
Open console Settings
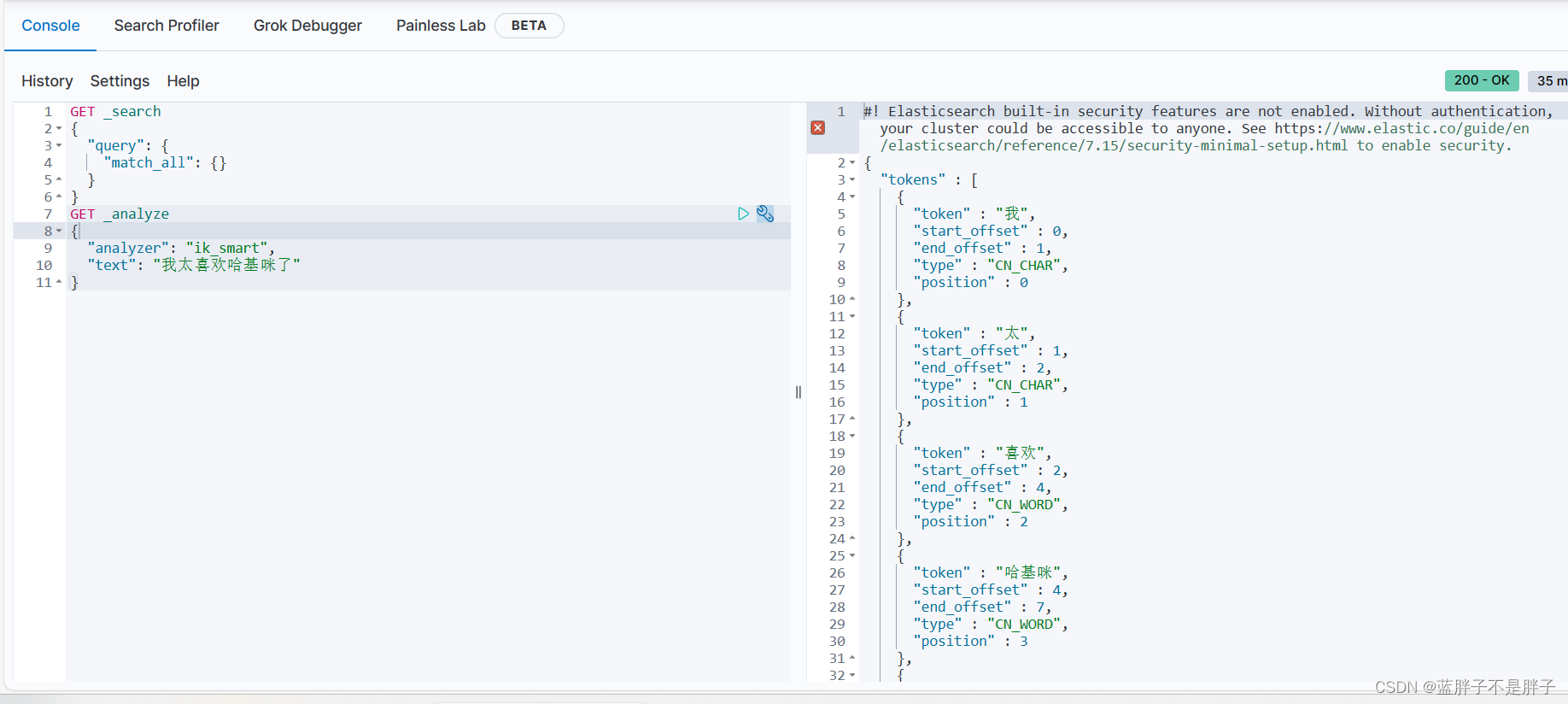(x=120, y=81)
